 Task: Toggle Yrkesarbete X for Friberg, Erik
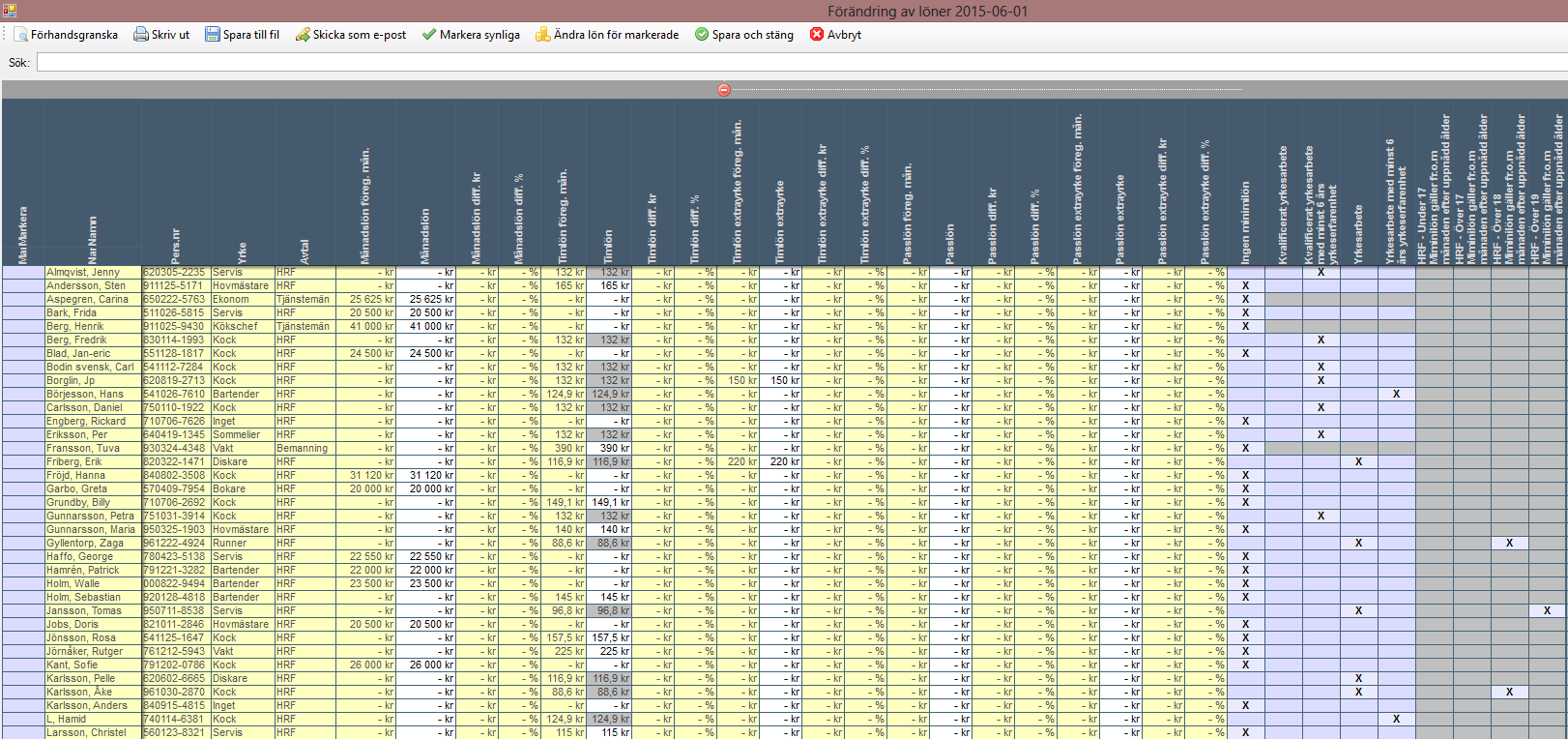1358,462
